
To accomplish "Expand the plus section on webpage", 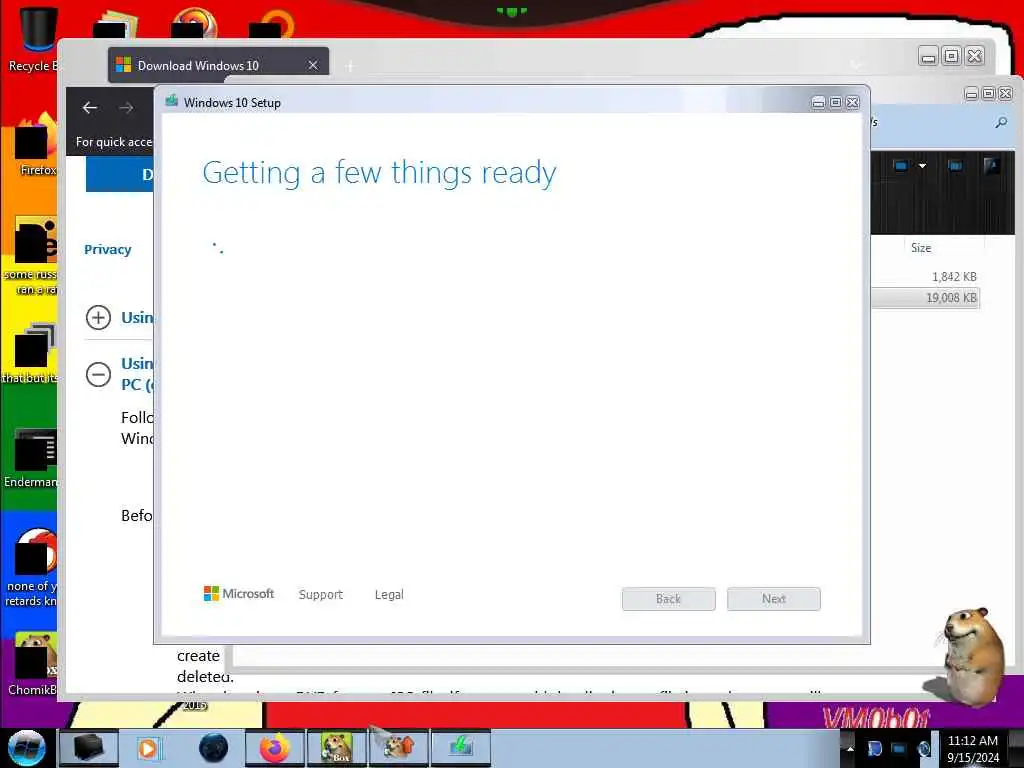I will tap(99, 317).
